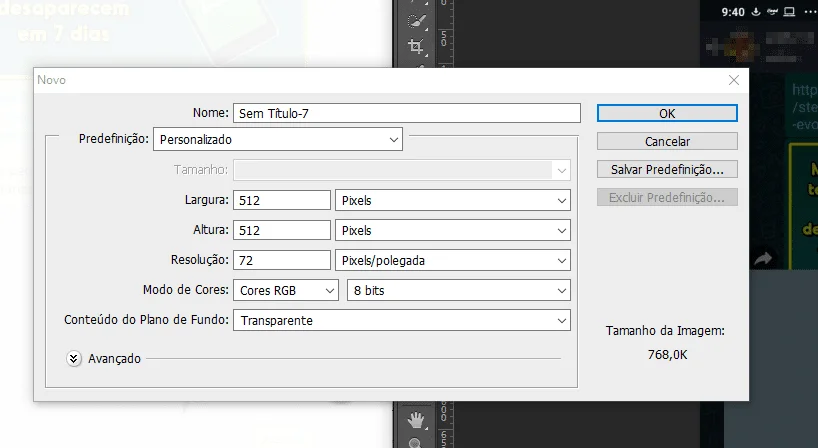Click the 9:40 clock time
818x448 pixels.
click(732, 12)
